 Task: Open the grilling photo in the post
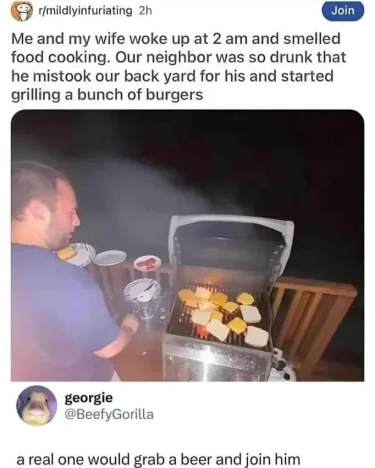(x=187, y=245)
